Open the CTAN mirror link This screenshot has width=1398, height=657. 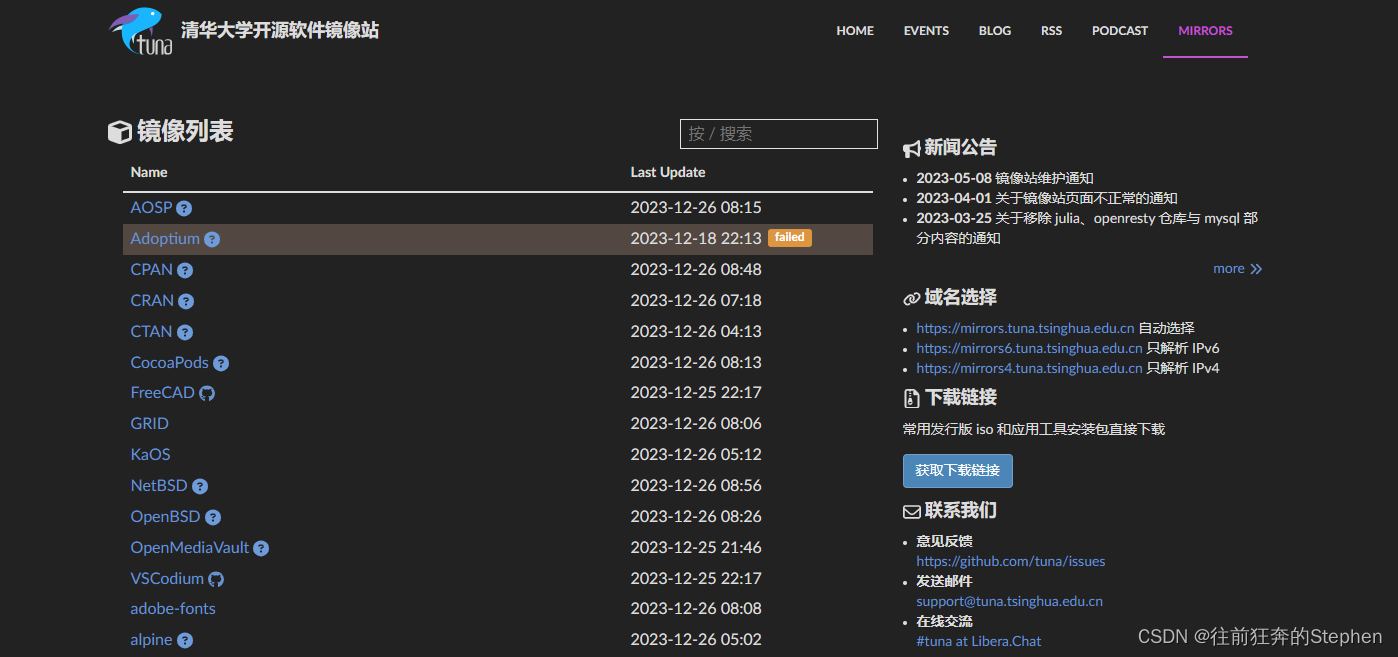152,332
